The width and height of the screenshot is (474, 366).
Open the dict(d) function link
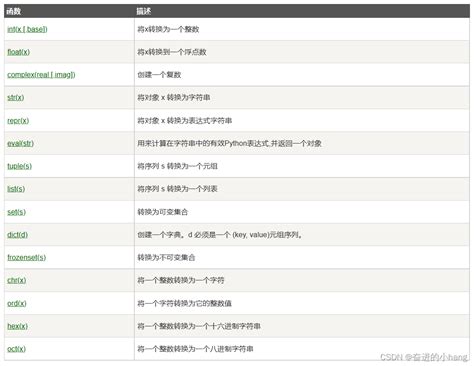coord(18,234)
